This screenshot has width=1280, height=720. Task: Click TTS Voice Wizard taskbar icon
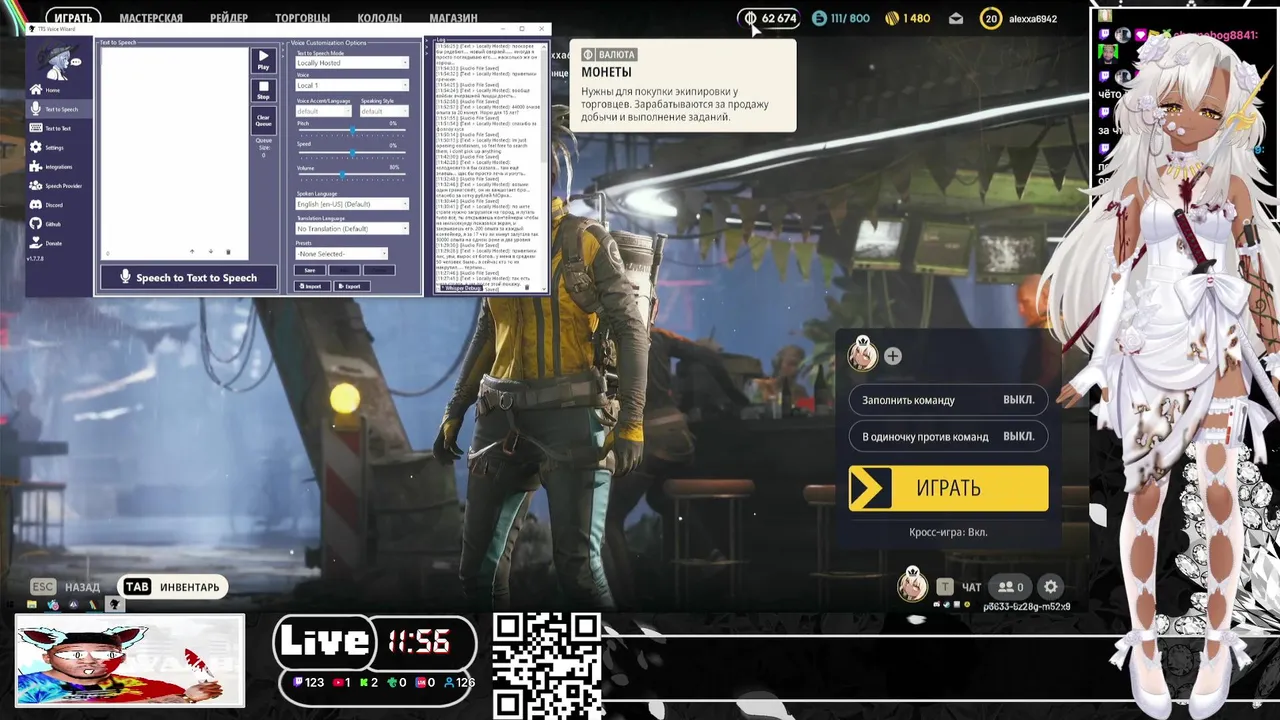click(114, 605)
